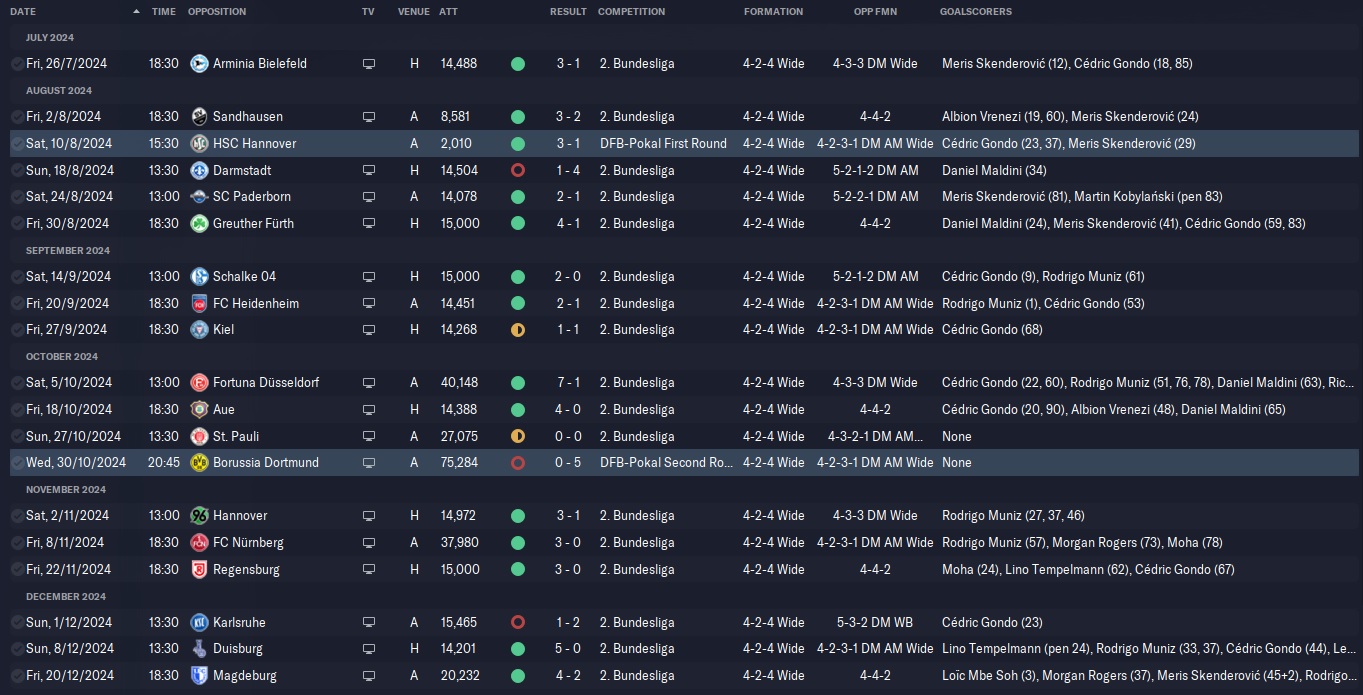
Task: Sort by the Competition column header
Action: [x=631, y=12]
